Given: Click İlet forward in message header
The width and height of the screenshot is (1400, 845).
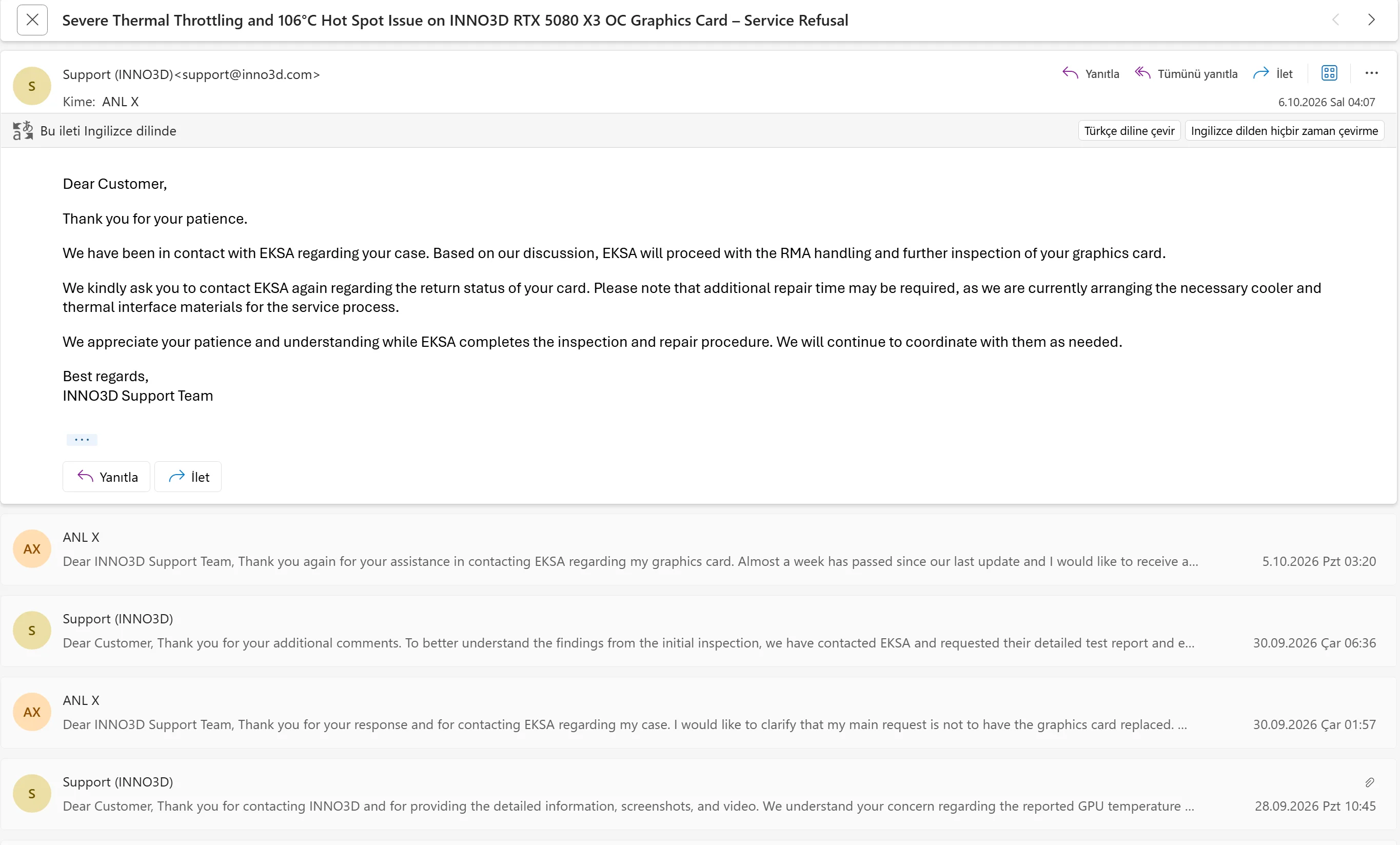Looking at the screenshot, I should coord(1273,74).
